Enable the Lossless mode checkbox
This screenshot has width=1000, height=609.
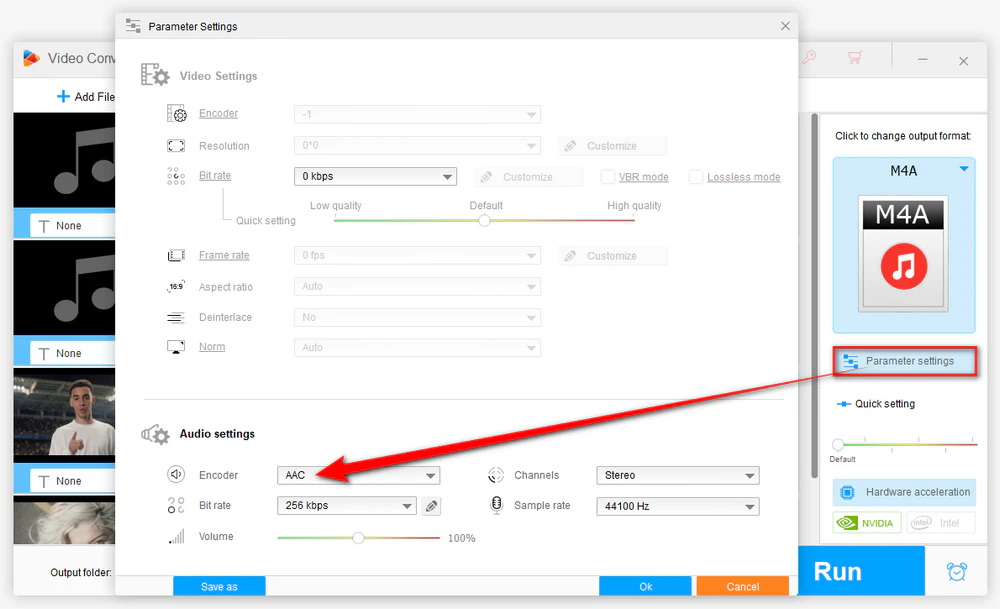696,177
